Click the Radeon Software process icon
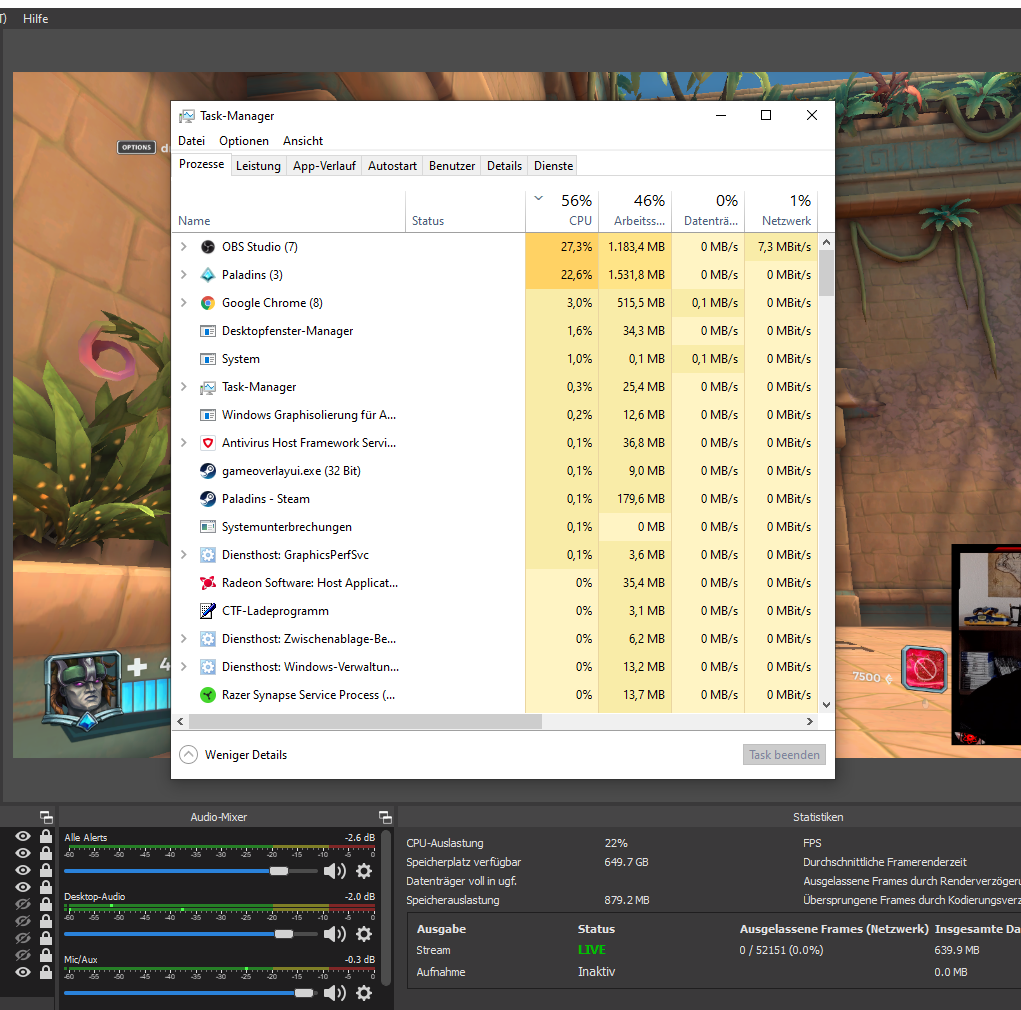Viewport: 1021px width, 1010px height. click(208, 583)
